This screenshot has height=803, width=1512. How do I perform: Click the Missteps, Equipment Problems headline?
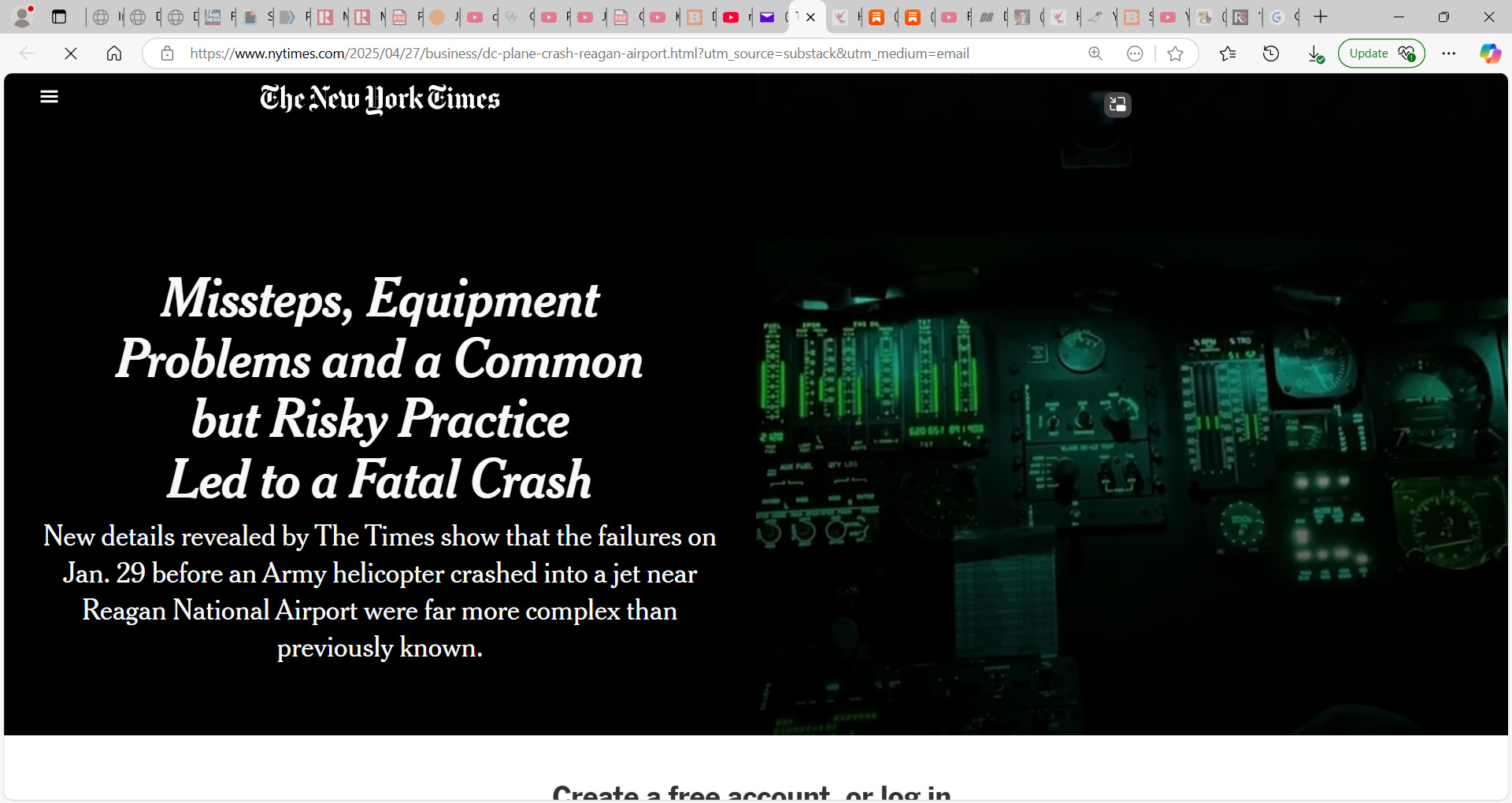pyautogui.click(x=380, y=389)
